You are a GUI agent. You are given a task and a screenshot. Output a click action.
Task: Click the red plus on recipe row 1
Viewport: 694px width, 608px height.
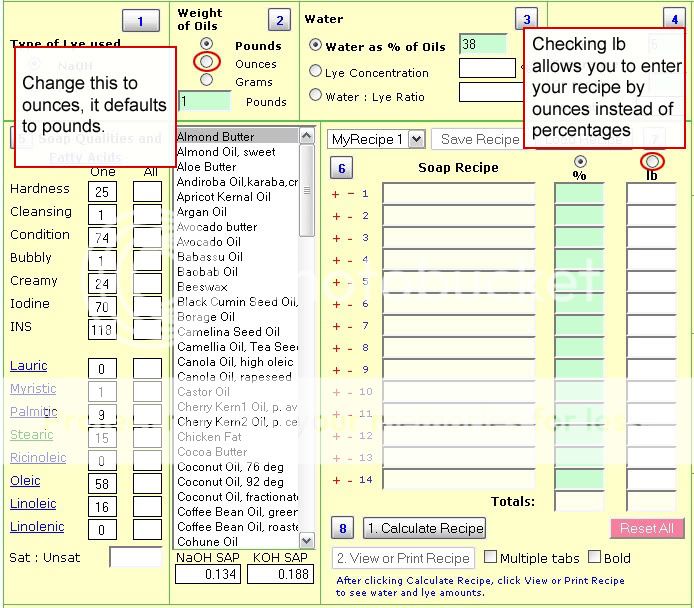click(336, 194)
